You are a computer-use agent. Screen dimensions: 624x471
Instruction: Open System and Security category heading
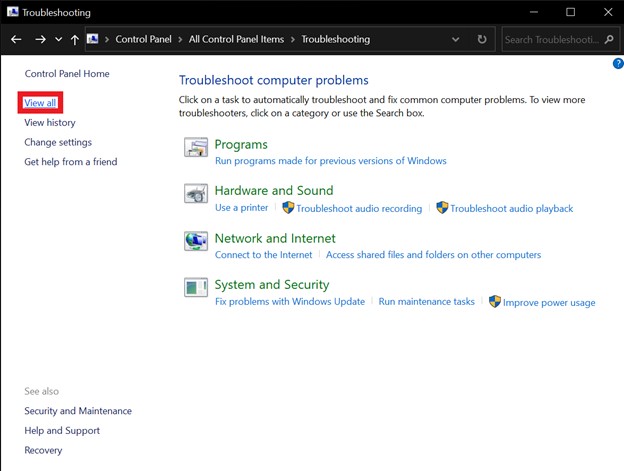point(272,285)
